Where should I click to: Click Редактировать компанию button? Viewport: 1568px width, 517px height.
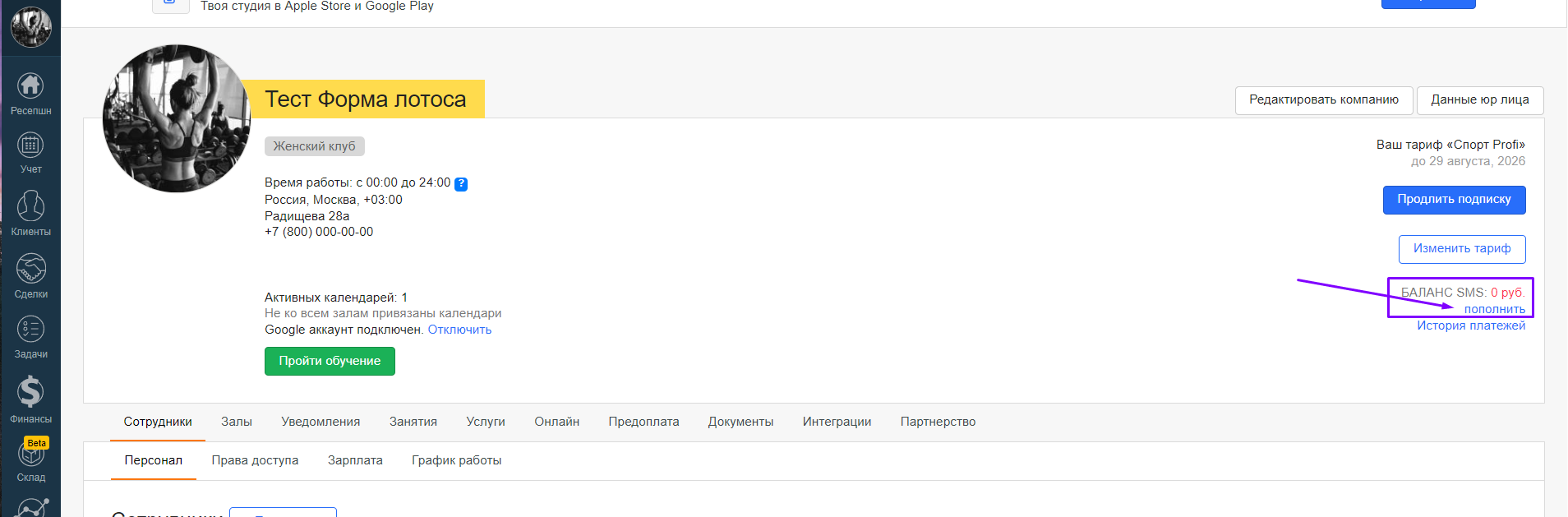tap(1323, 100)
